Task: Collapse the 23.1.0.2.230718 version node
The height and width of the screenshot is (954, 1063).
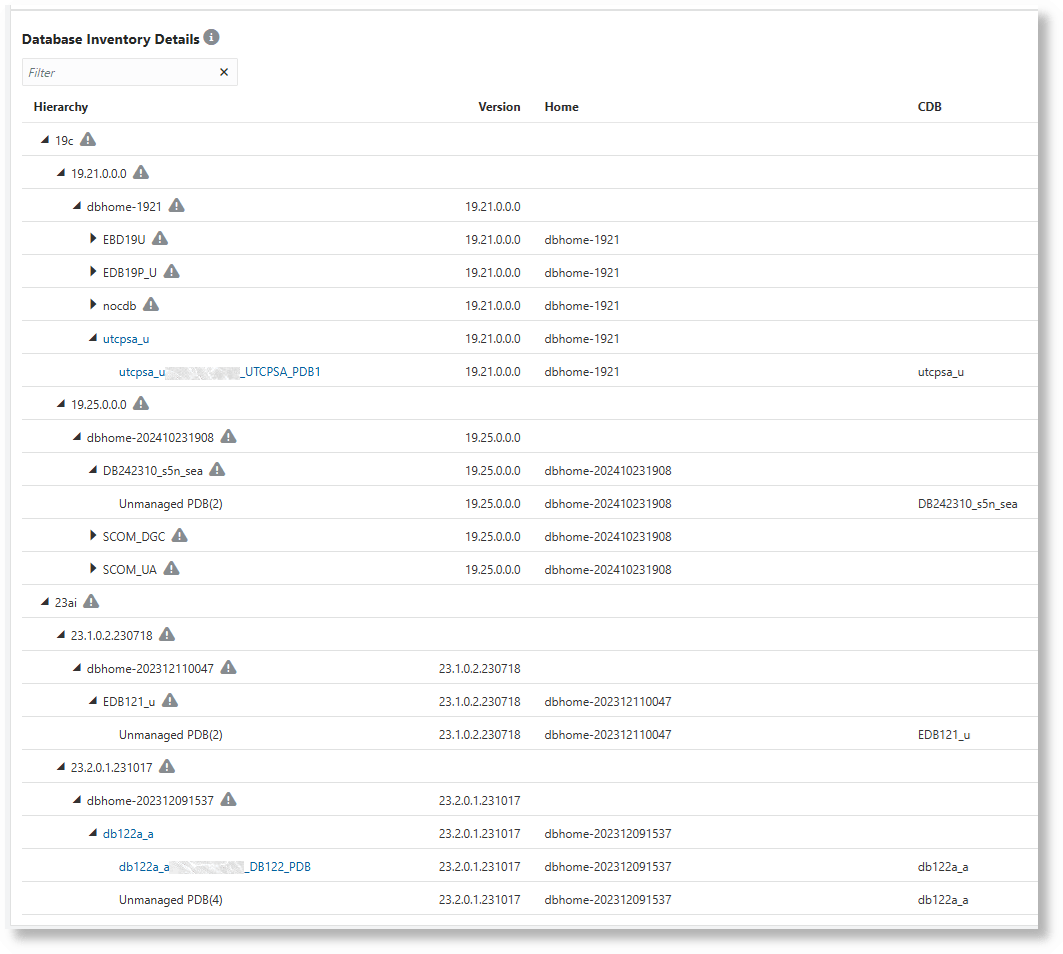Action: [x=61, y=635]
